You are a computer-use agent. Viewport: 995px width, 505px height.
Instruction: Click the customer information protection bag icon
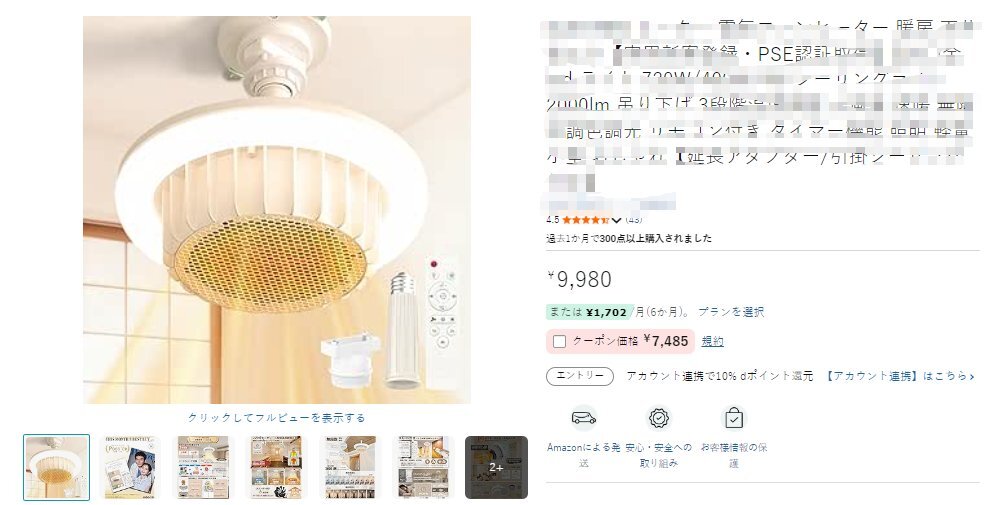734,418
